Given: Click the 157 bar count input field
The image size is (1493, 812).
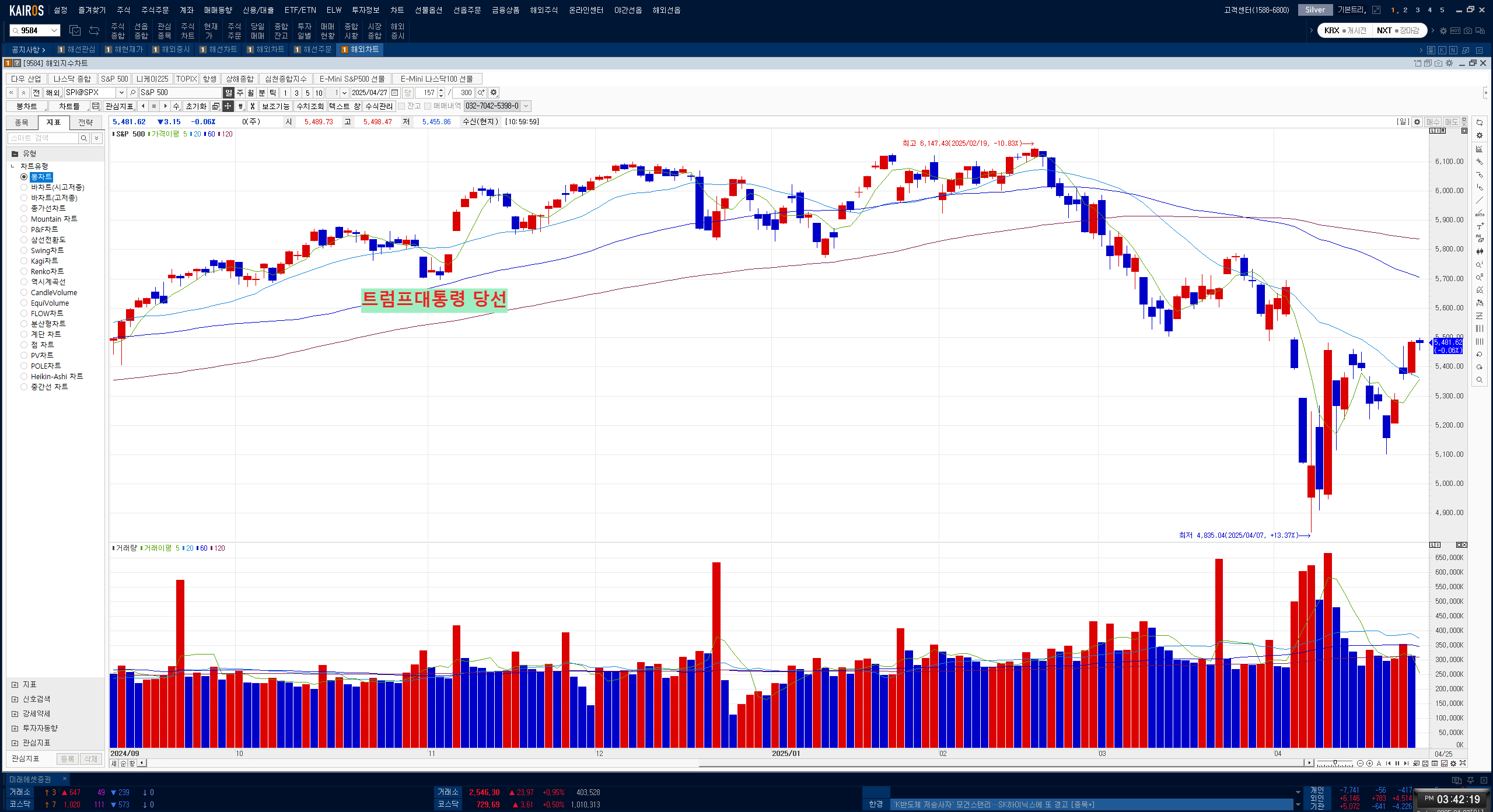Looking at the screenshot, I should tap(426, 93).
